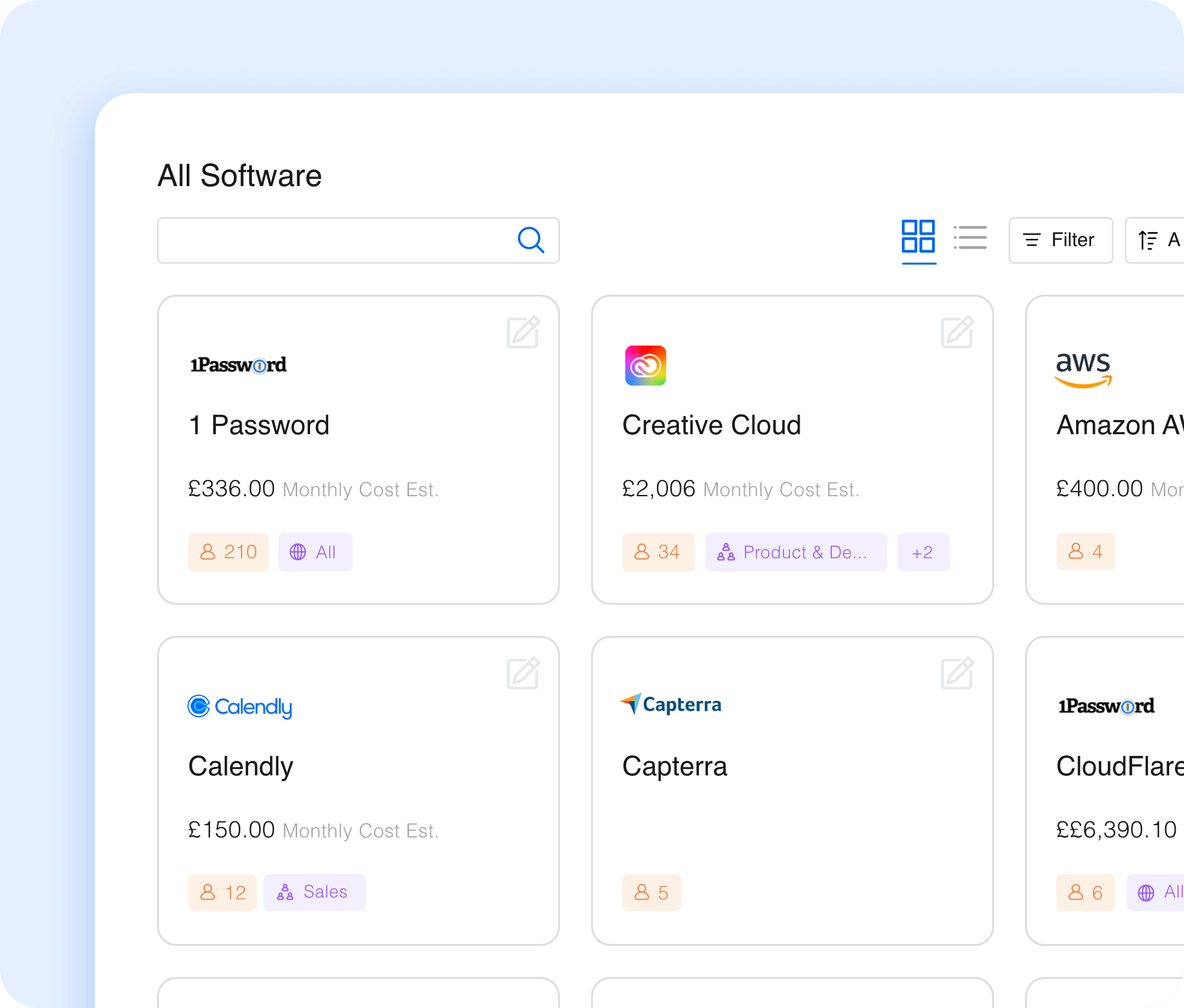
Task: Click the All tag on 1 Password
Action: click(315, 552)
